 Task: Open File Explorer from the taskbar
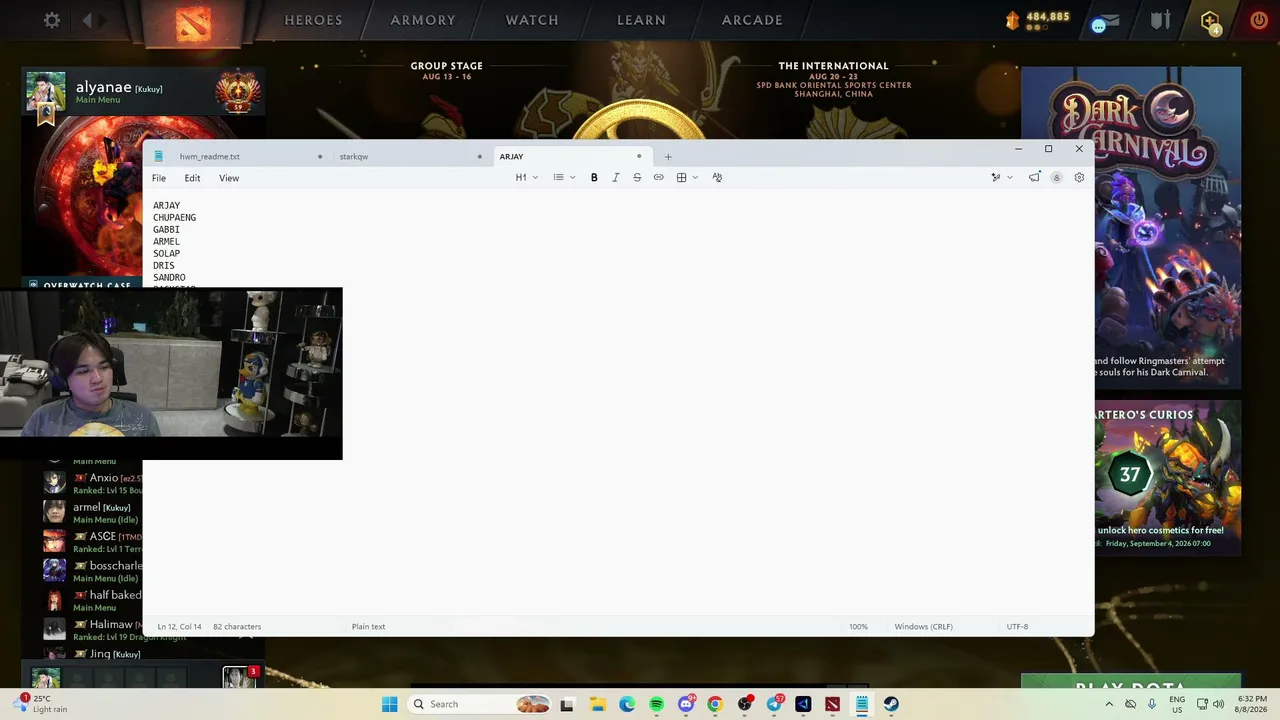click(597, 704)
